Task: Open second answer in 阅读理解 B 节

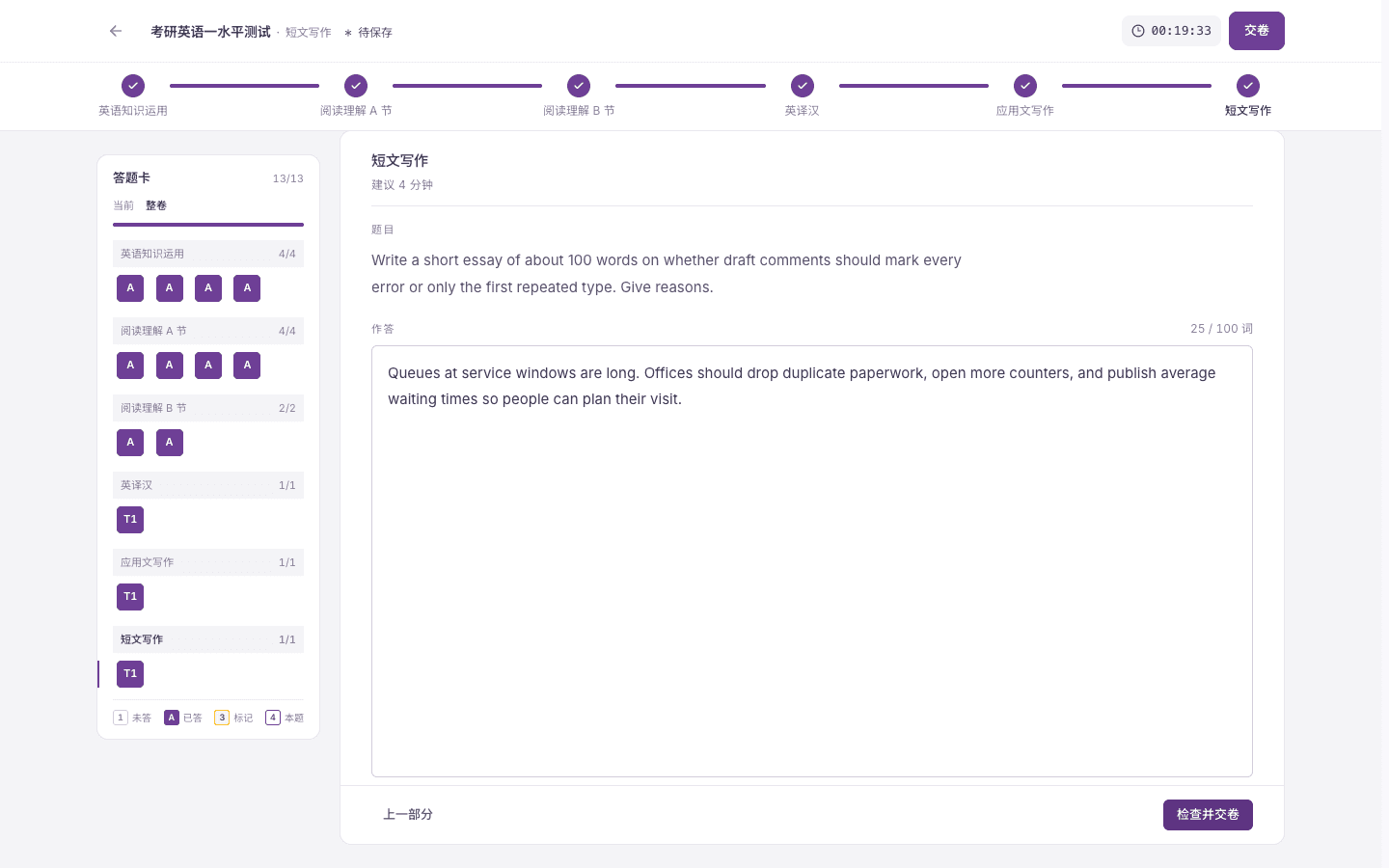Action: pos(169,443)
